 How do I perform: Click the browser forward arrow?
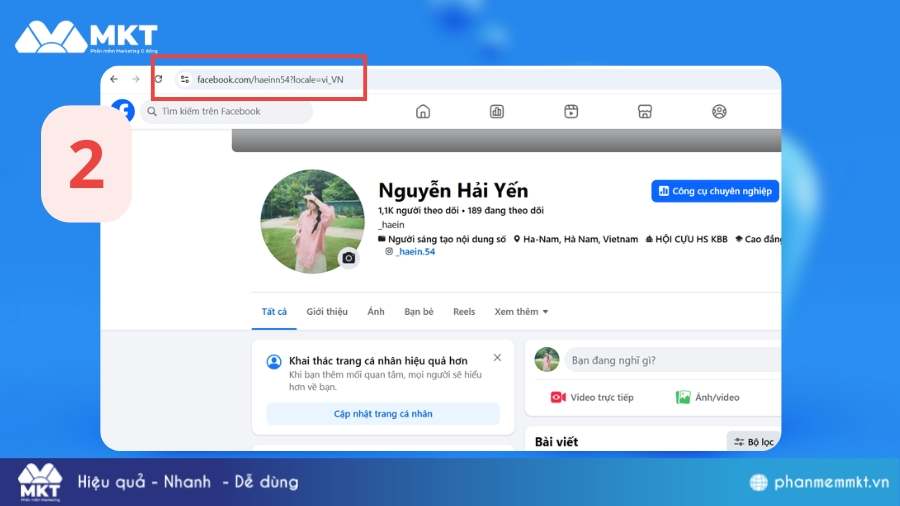pyautogui.click(x=135, y=79)
